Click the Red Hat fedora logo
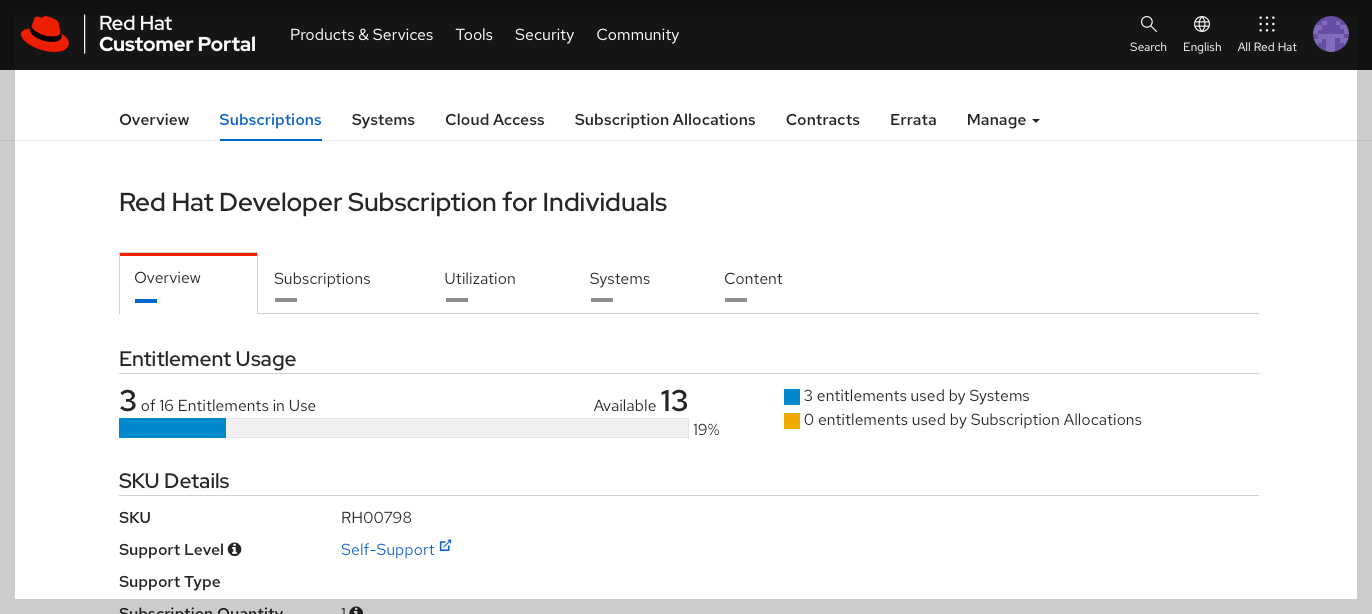 (44, 31)
